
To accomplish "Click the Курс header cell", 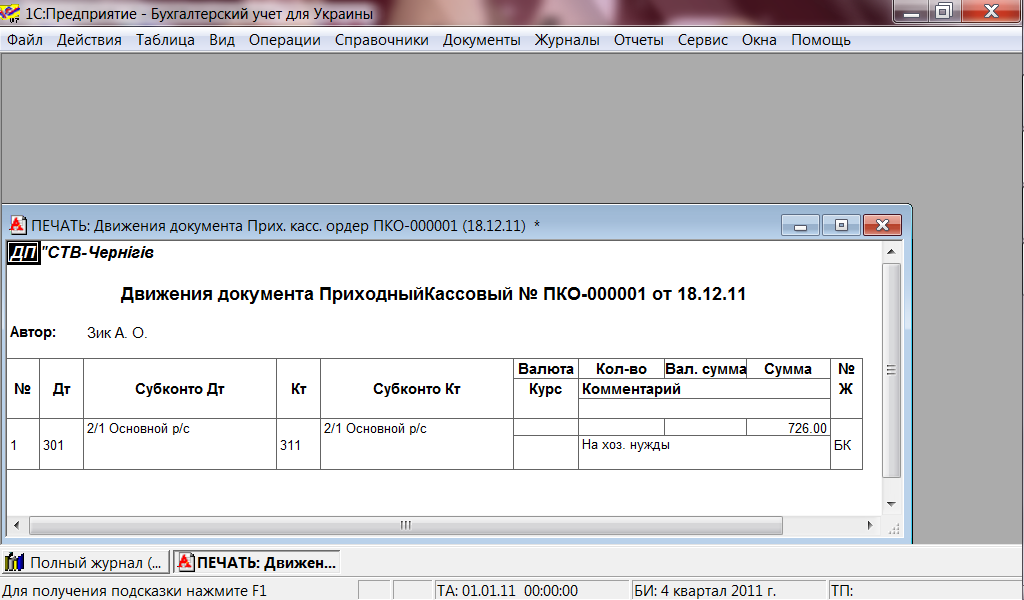I will (546, 389).
